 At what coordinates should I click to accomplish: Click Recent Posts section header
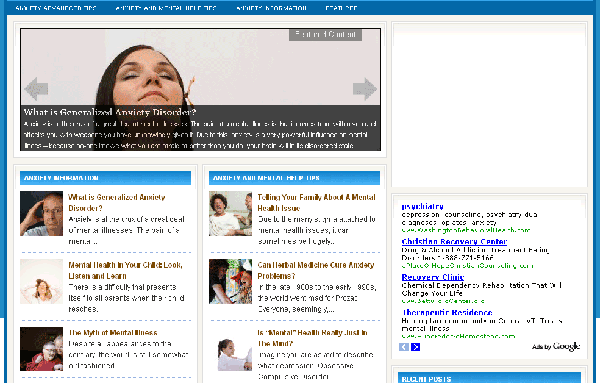pyautogui.click(x=489, y=378)
